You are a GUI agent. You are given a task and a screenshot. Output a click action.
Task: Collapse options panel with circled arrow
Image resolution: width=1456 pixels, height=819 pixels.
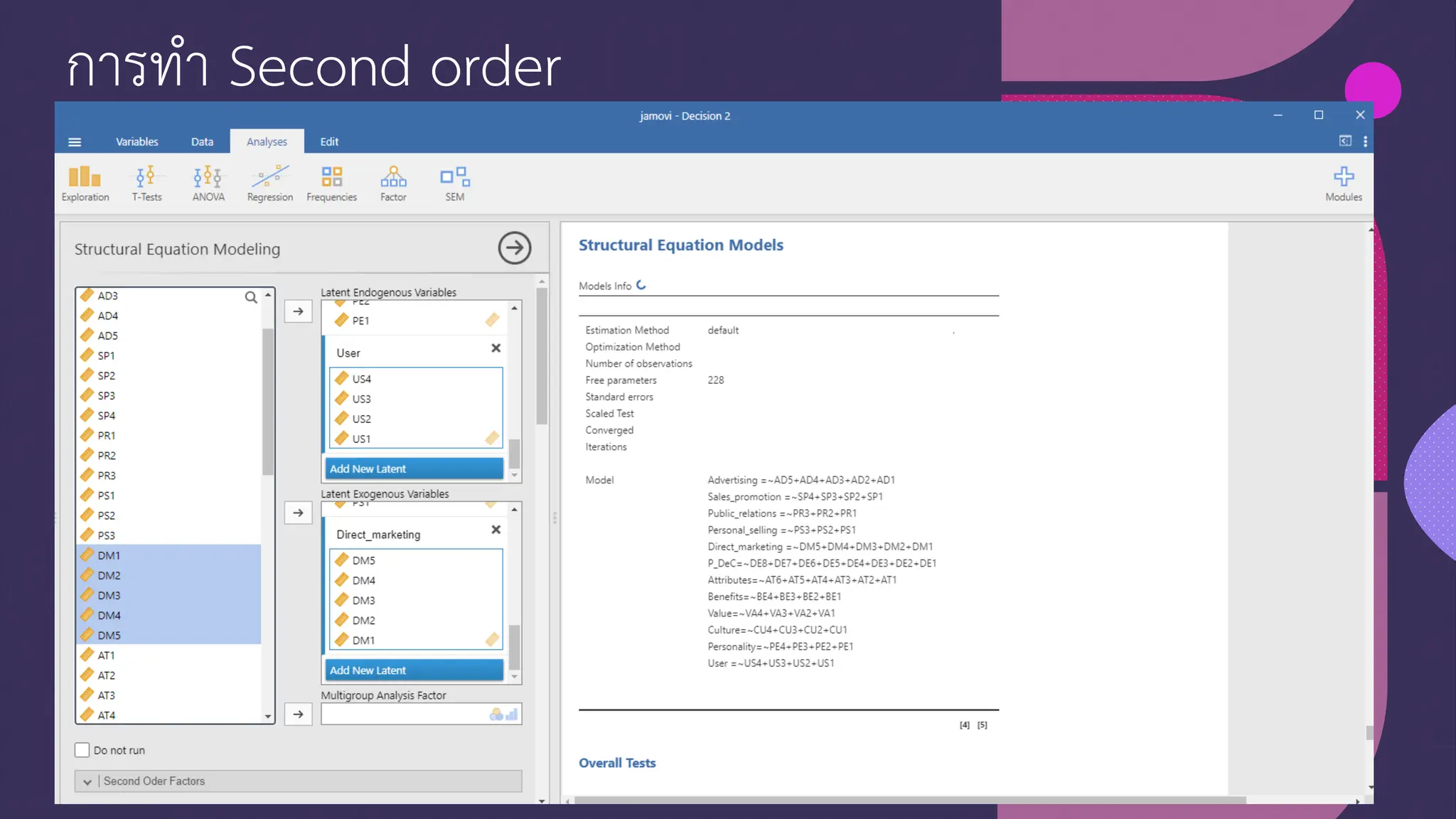coord(514,248)
